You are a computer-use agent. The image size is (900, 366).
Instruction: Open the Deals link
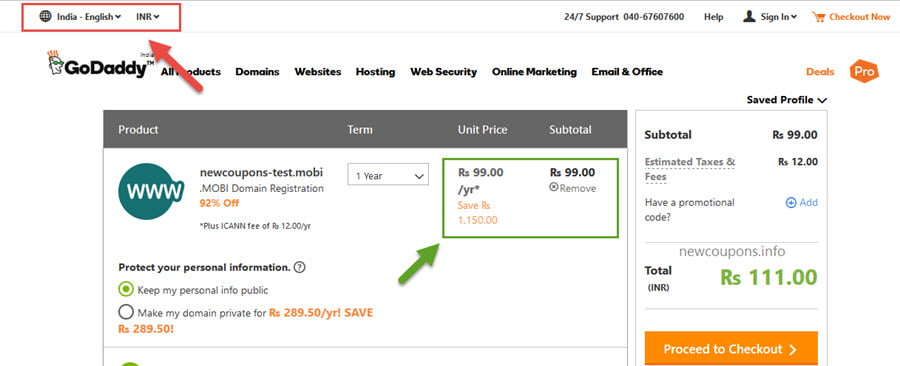coord(820,72)
